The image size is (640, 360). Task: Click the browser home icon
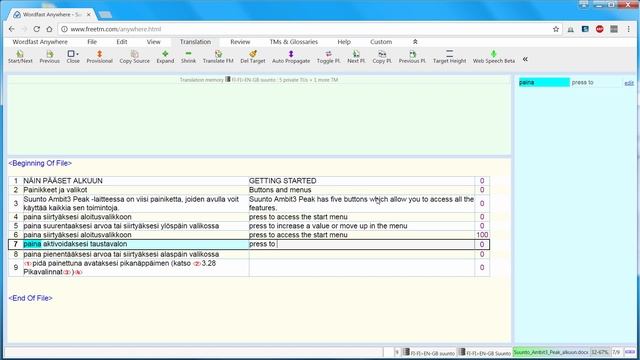(49, 29)
